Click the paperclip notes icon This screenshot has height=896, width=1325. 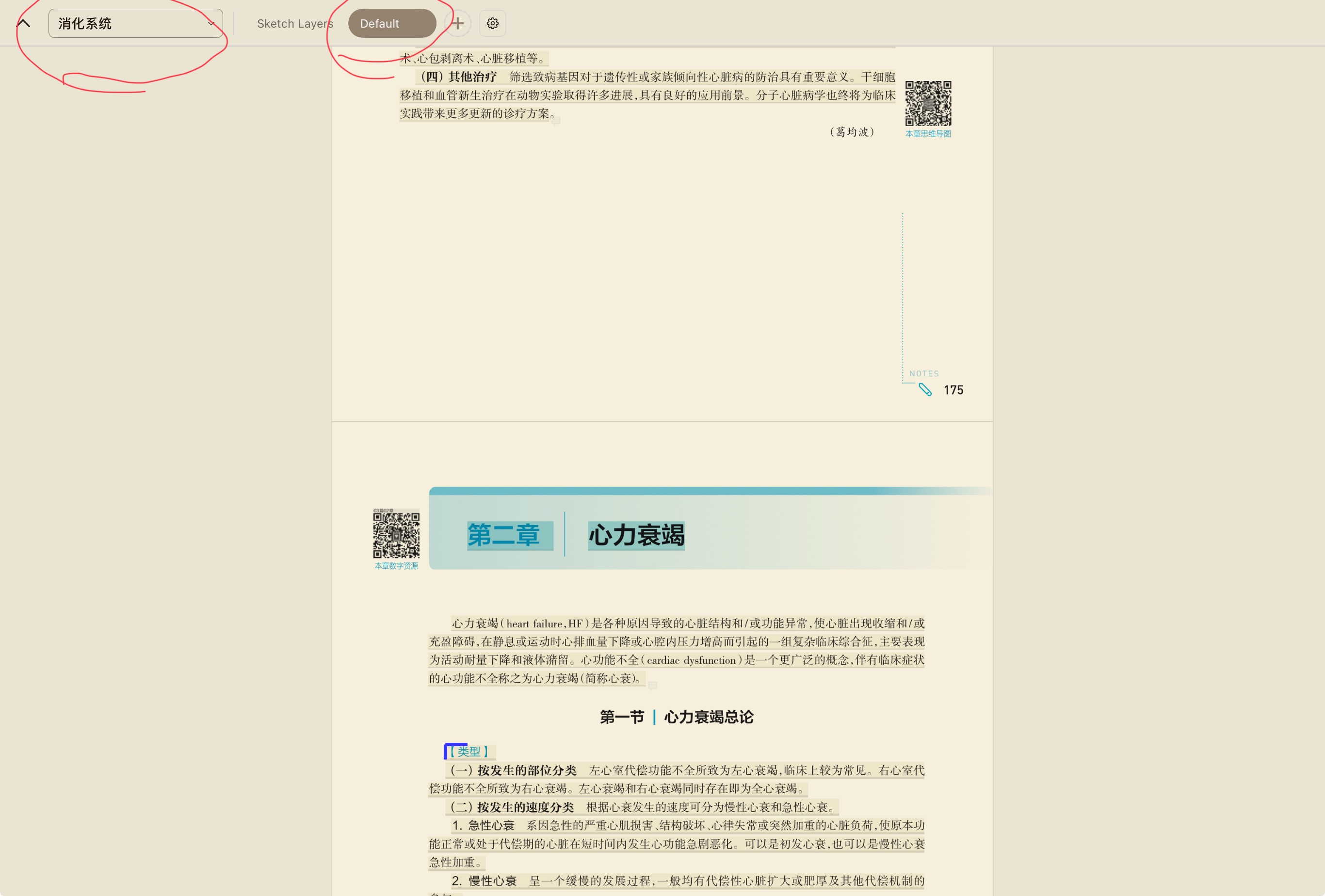click(x=925, y=390)
